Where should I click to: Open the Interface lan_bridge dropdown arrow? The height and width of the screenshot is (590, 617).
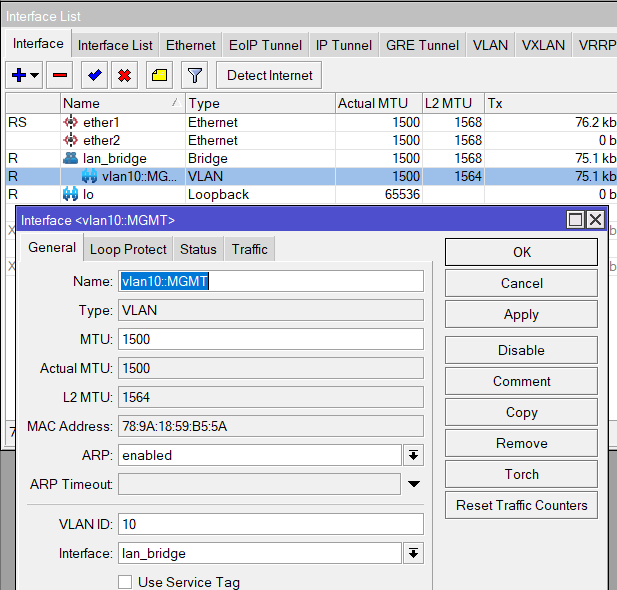(x=413, y=553)
